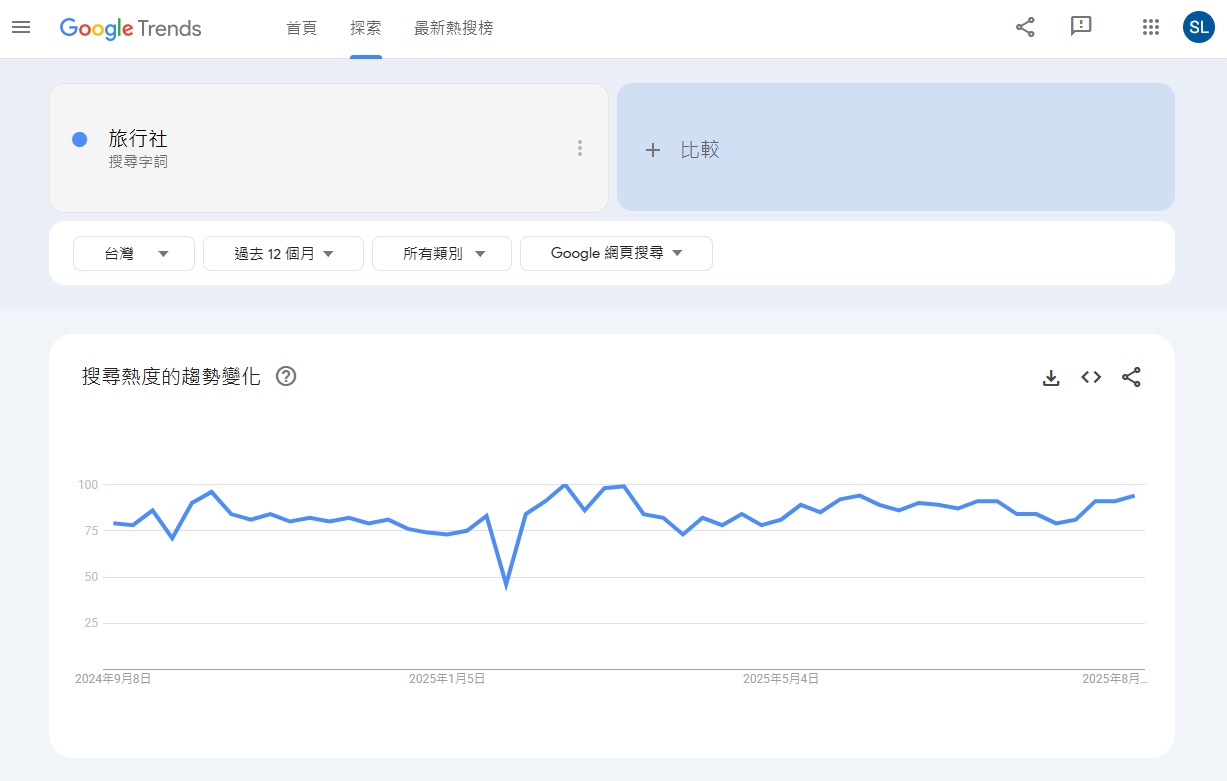Viewport: 1227px width, 781px height.
Task: Open the 過去 12 個月 time range dropdown
Action: pyautogui.click(x=283, y=254)
